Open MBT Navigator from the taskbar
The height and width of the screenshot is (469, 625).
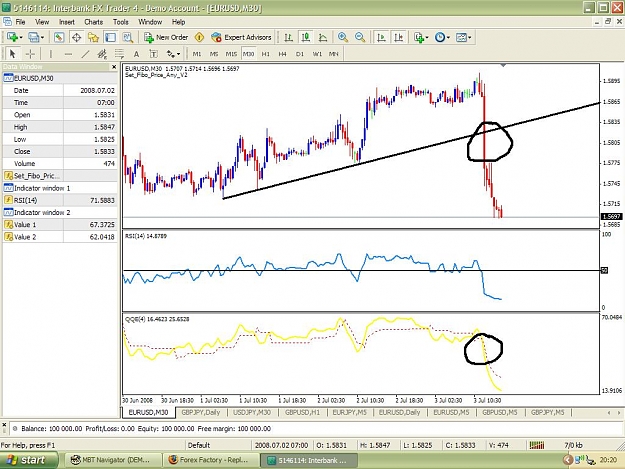(x=113, y=460)
